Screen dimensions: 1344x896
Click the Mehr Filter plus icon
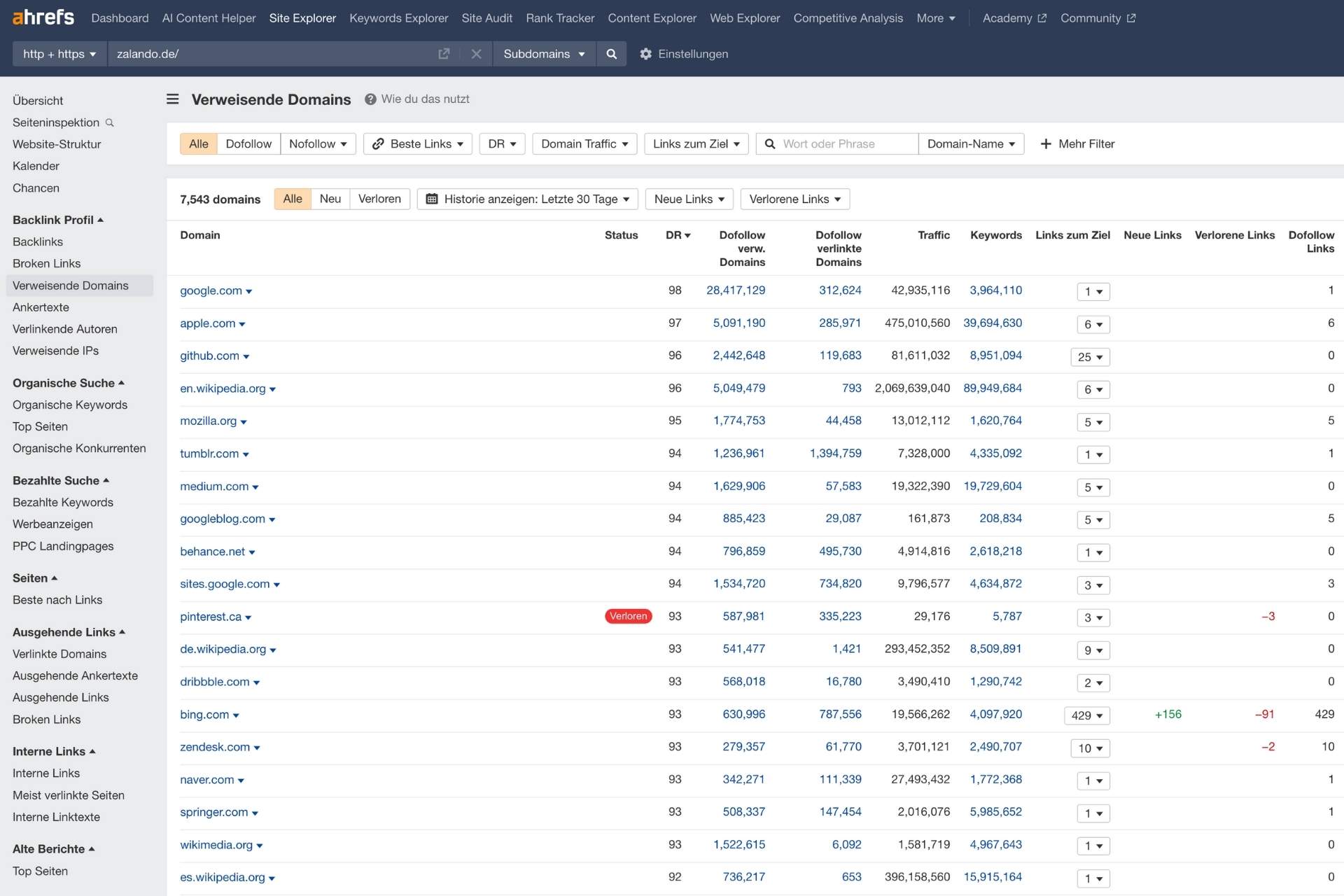tap(1046, 143)
